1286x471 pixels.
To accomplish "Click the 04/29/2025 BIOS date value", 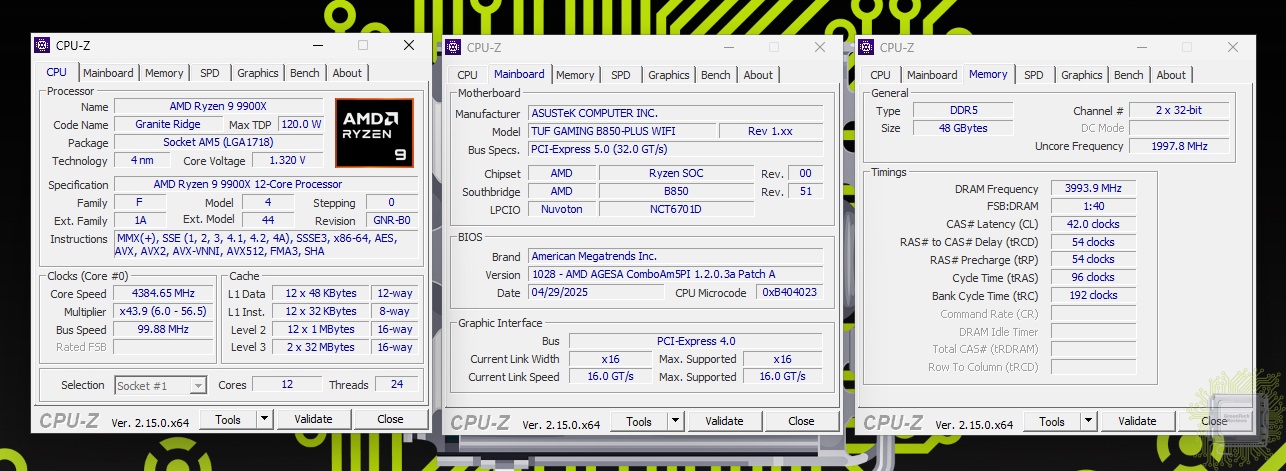I will (595, 292).
